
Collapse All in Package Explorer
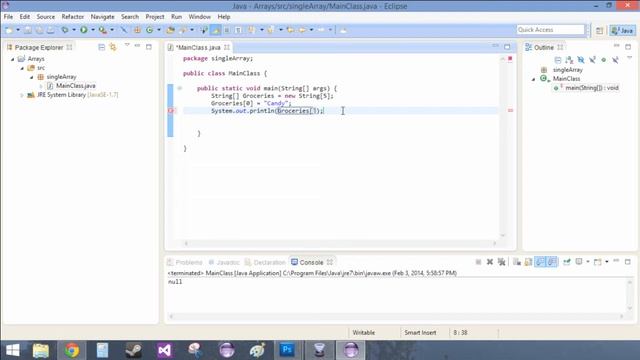point(102,47)
